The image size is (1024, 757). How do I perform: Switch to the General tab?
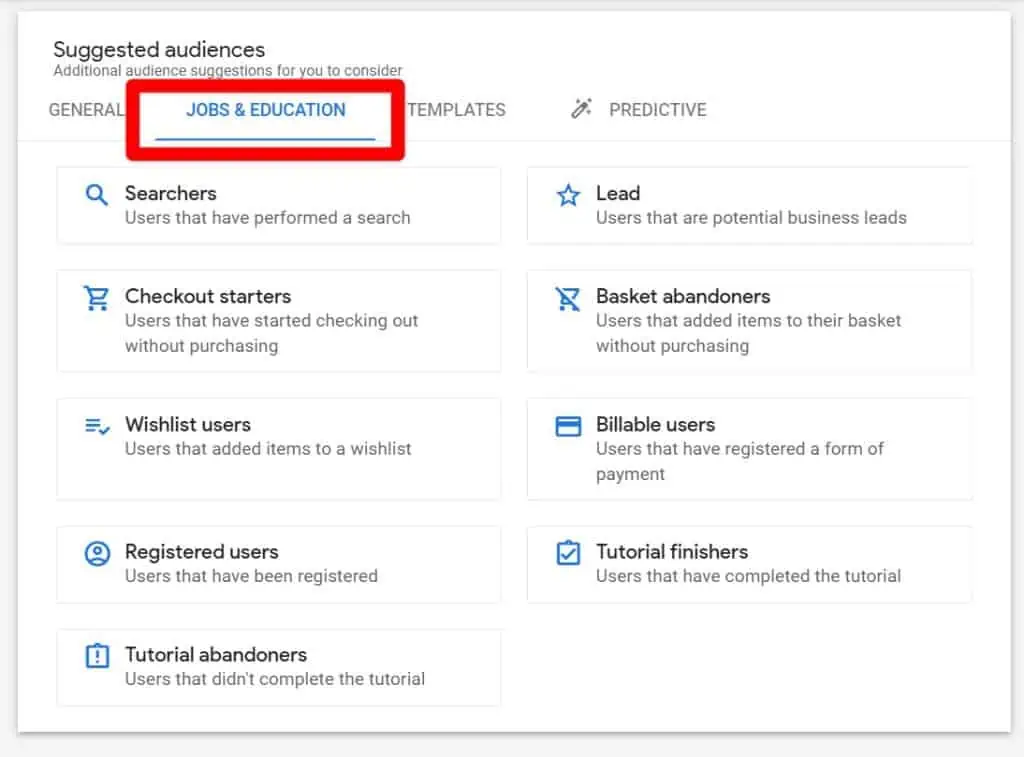(85, 110)
